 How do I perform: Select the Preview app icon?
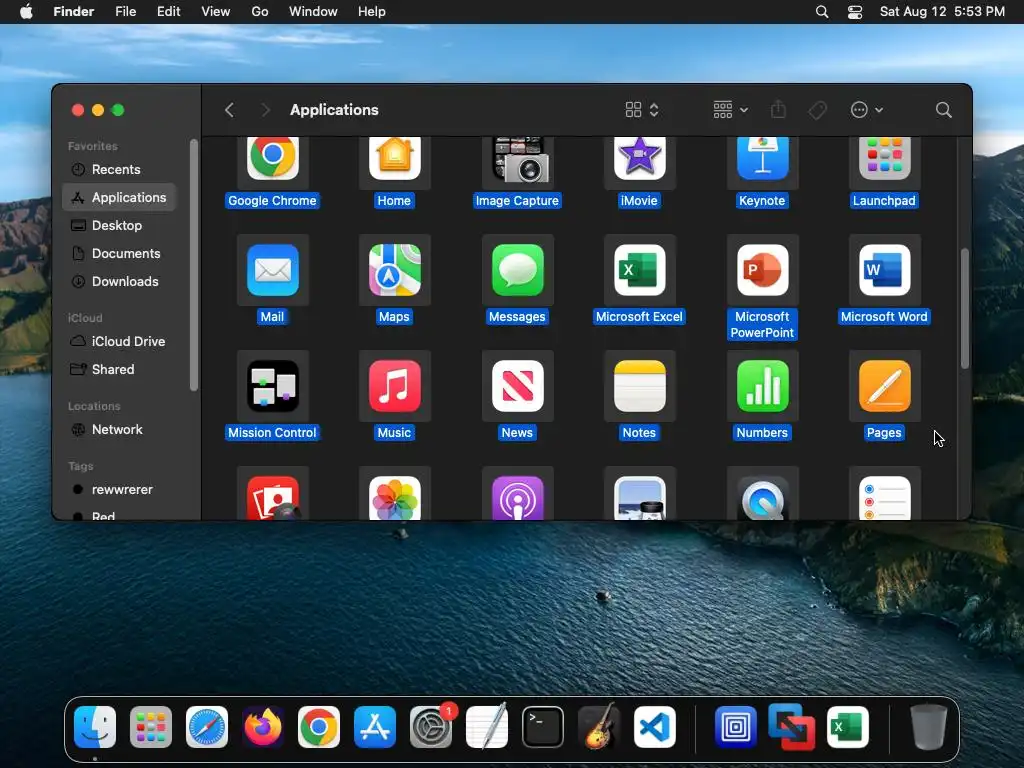pyautogui.click(x=639, y=498)
